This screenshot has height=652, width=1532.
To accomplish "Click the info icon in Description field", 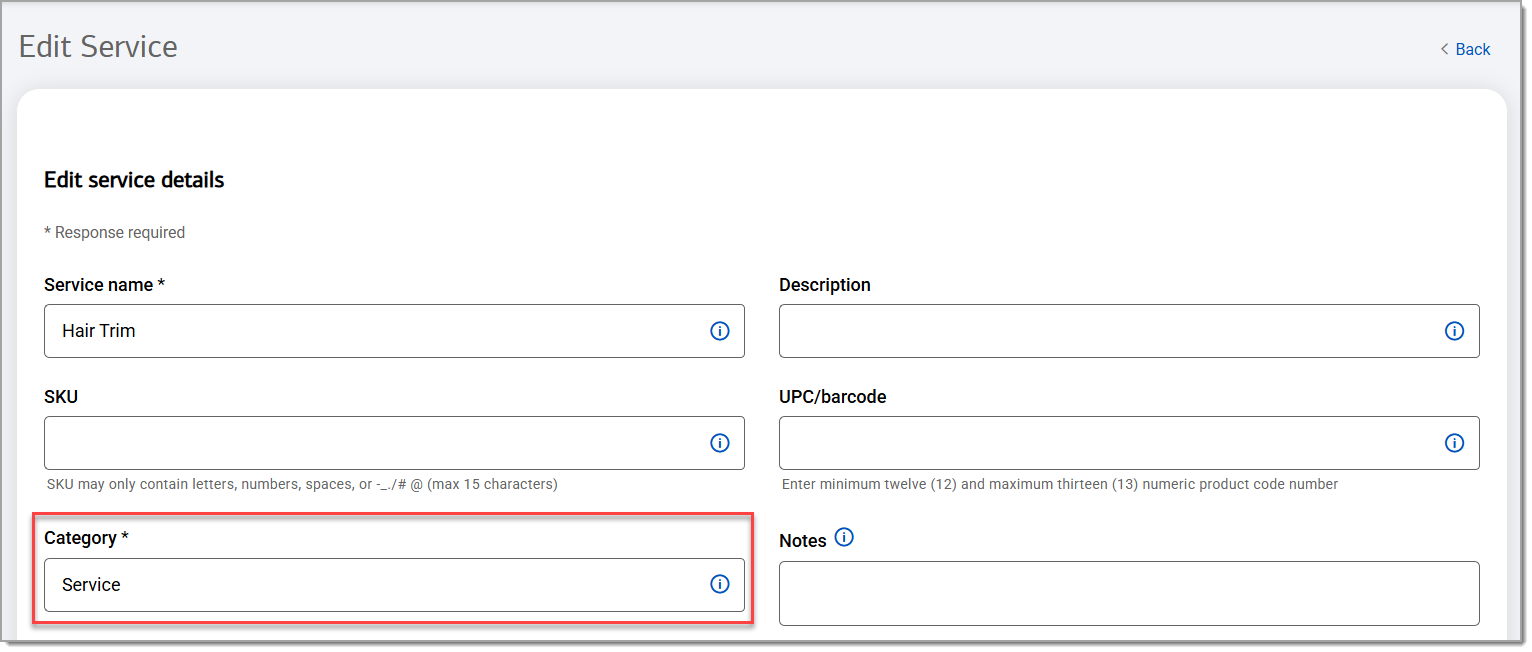I will coord(1454,331).
